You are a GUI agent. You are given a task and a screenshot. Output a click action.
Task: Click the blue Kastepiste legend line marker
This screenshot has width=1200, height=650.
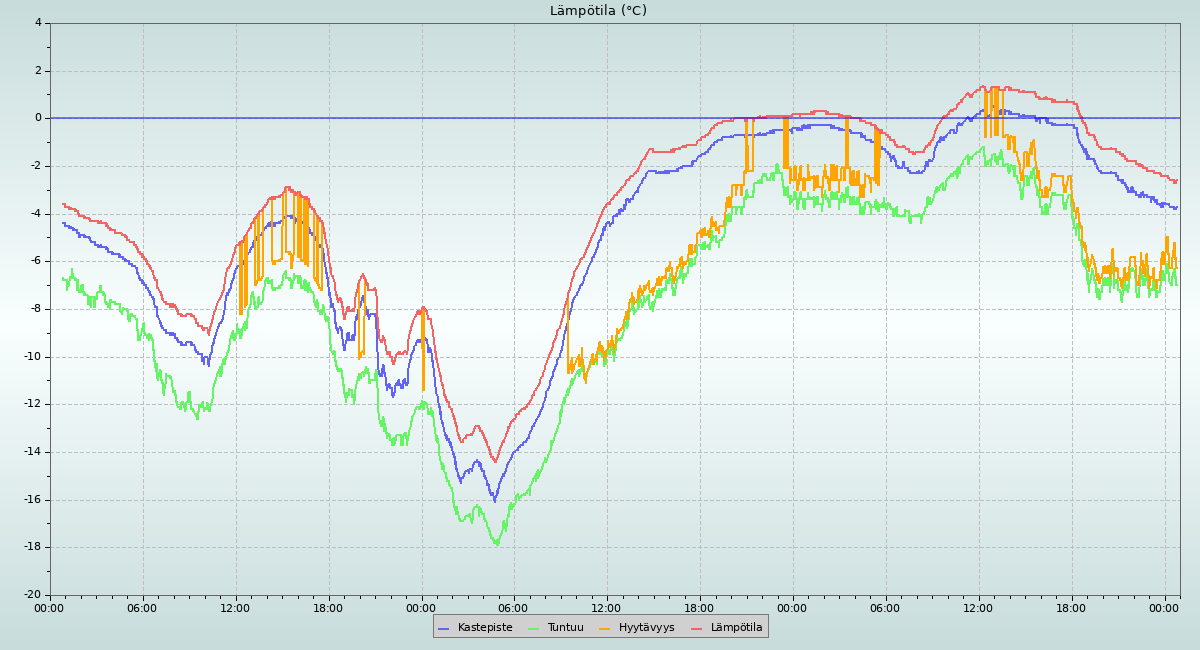pyautogui.click(x=444, y=628)
